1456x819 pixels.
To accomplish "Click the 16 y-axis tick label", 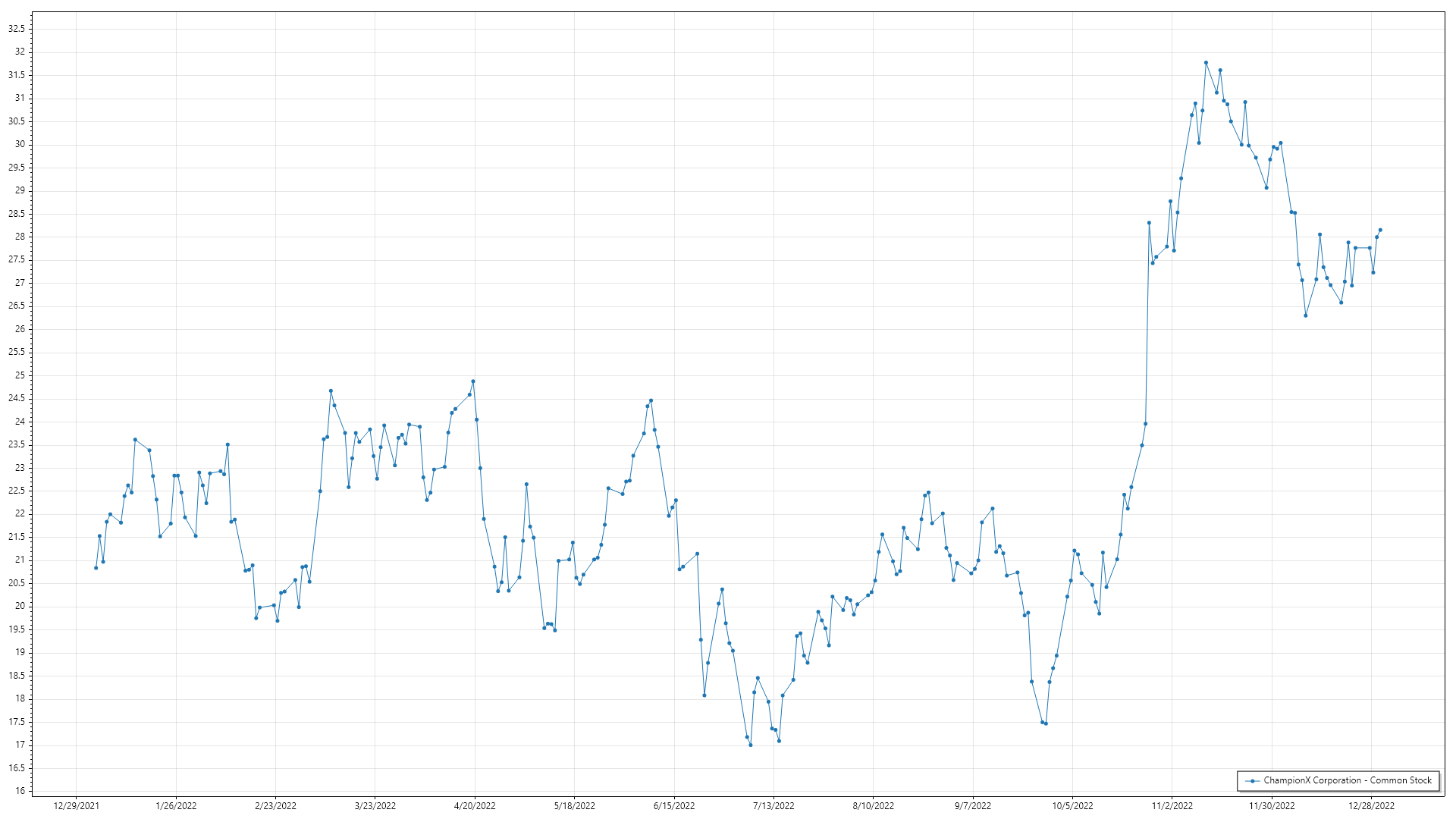I will click(x=20, y=791).
